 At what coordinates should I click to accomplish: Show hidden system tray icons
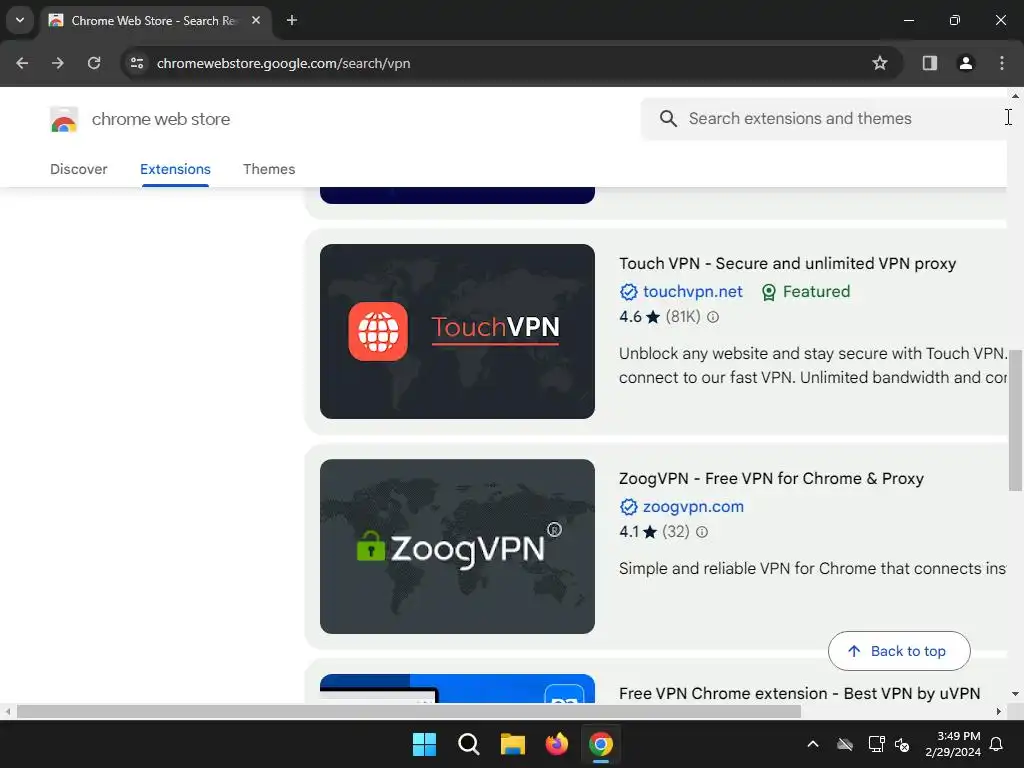[812, 744]
